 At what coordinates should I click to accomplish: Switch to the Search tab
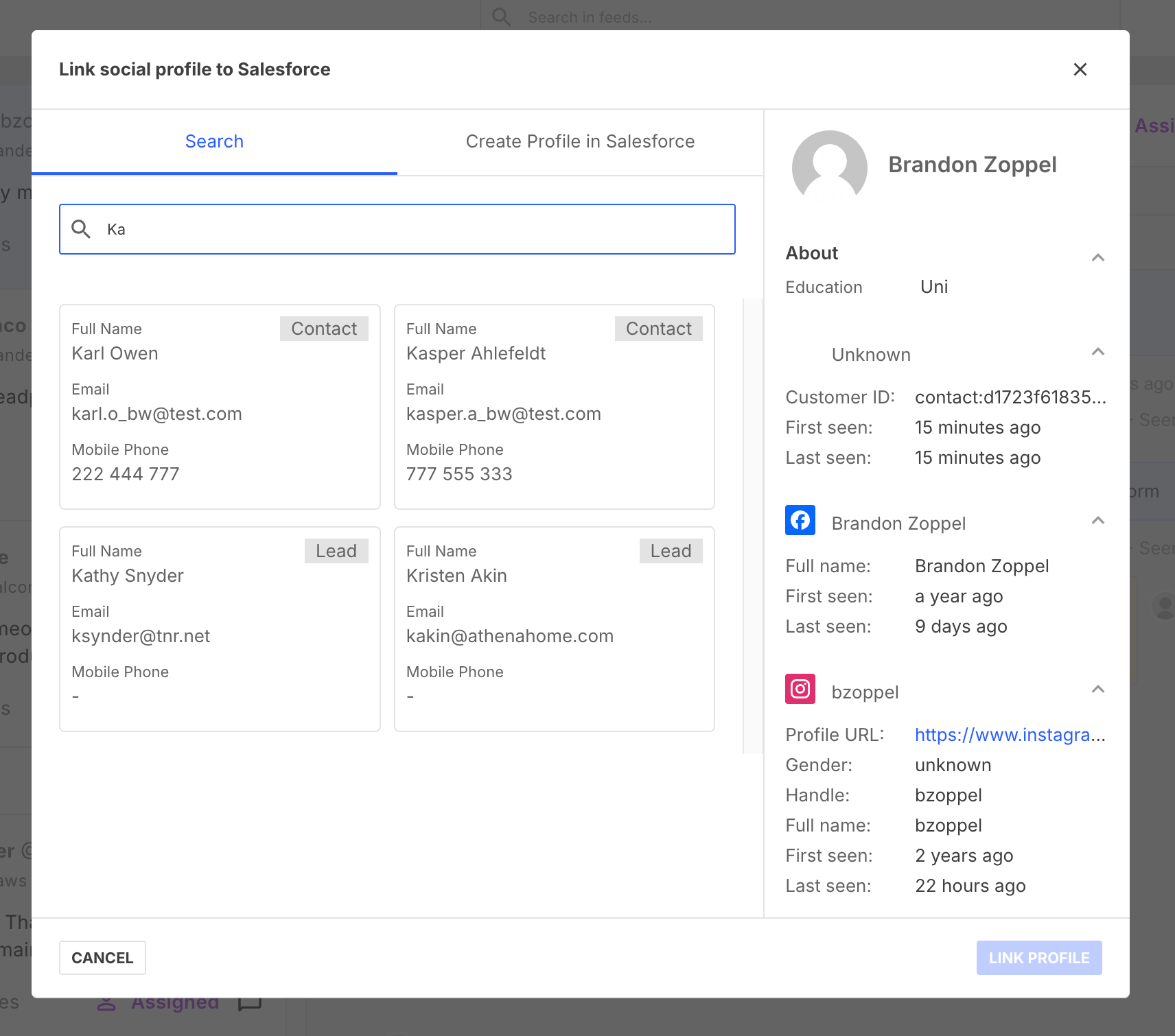pyautogui.click(x=214, y=141)
